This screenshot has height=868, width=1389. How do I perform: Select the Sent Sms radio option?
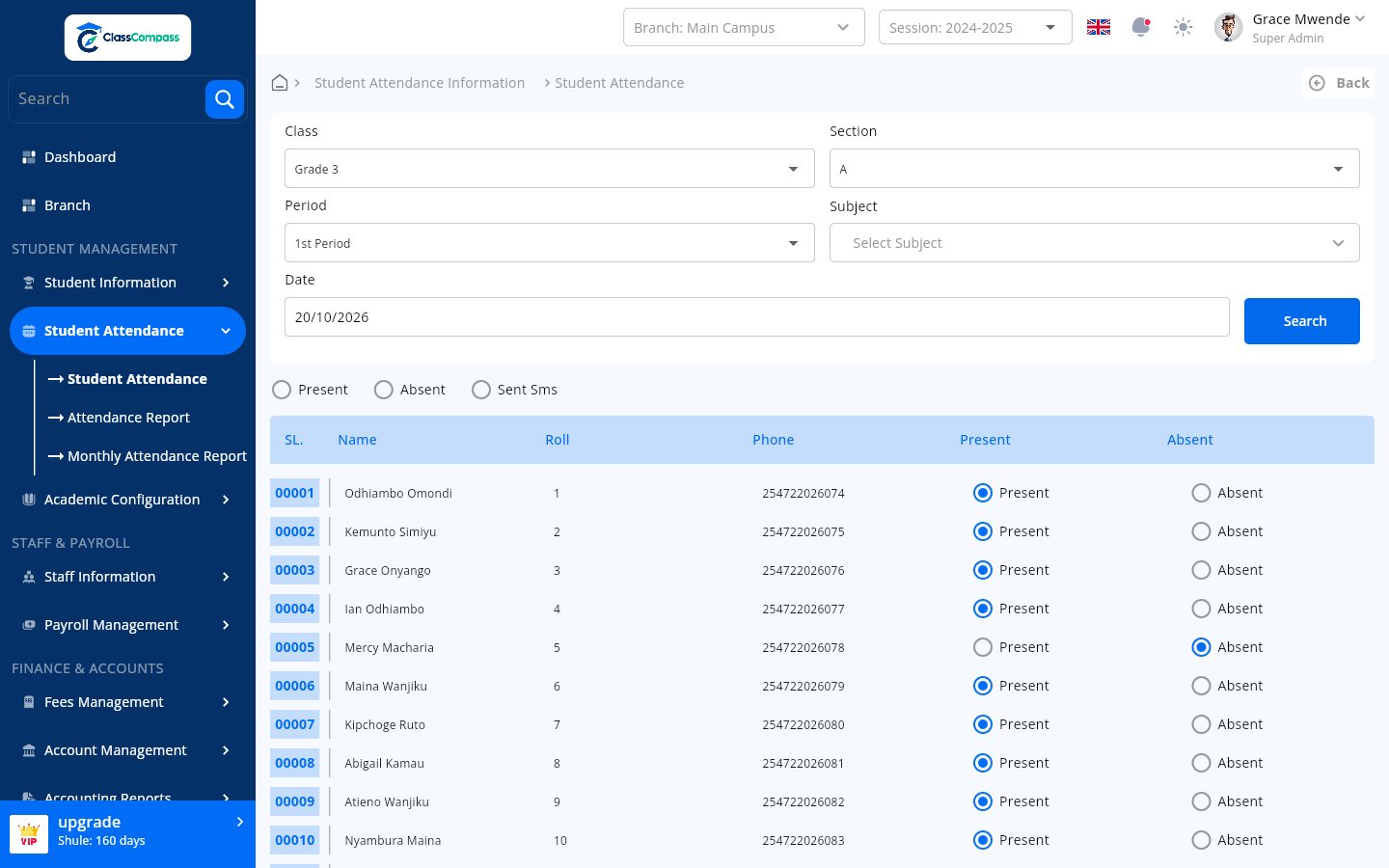coord(481,390)
